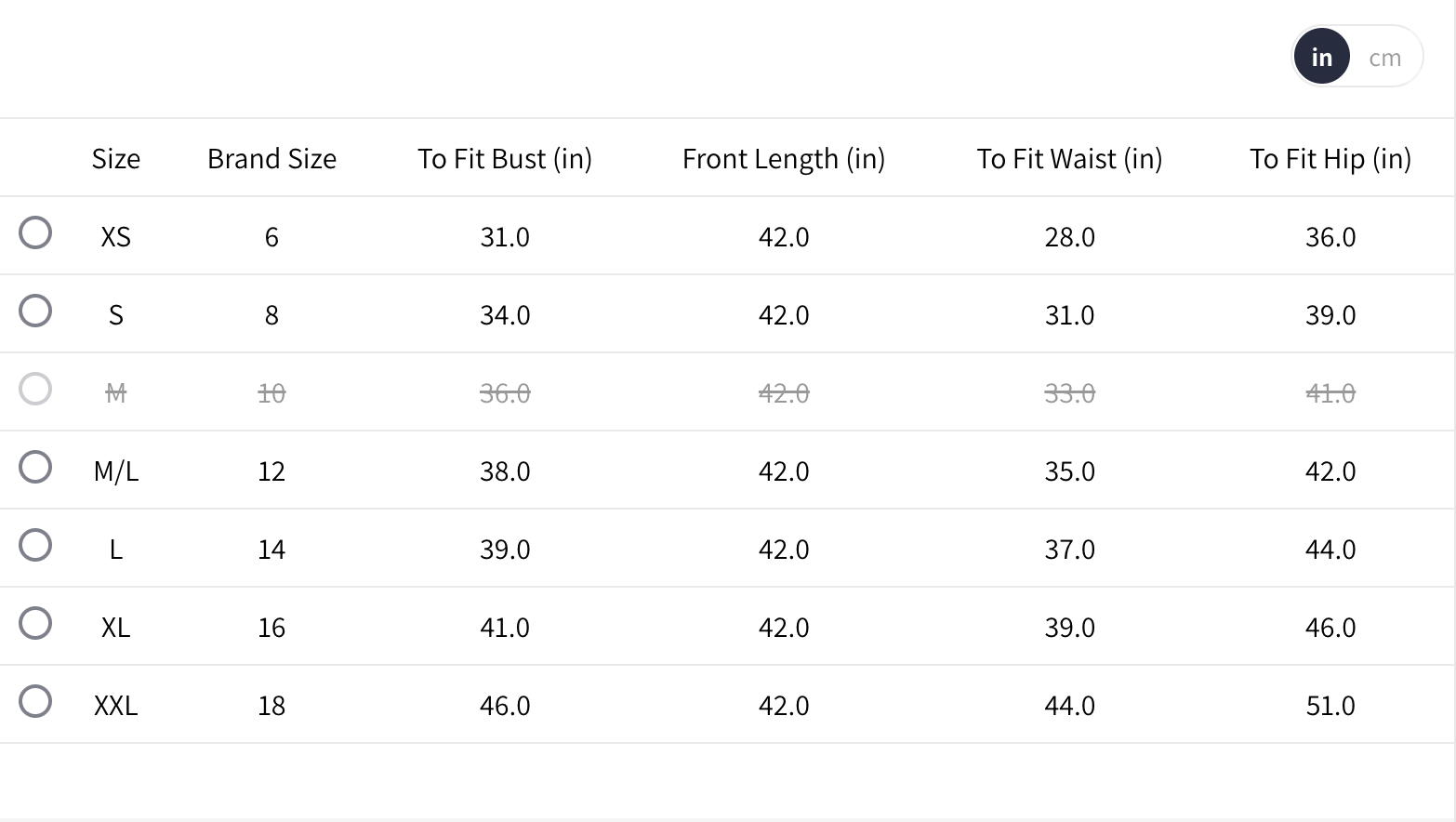1456x822 pixels.
Task: Click the disabled M size radio
Action: coord(35,389)
